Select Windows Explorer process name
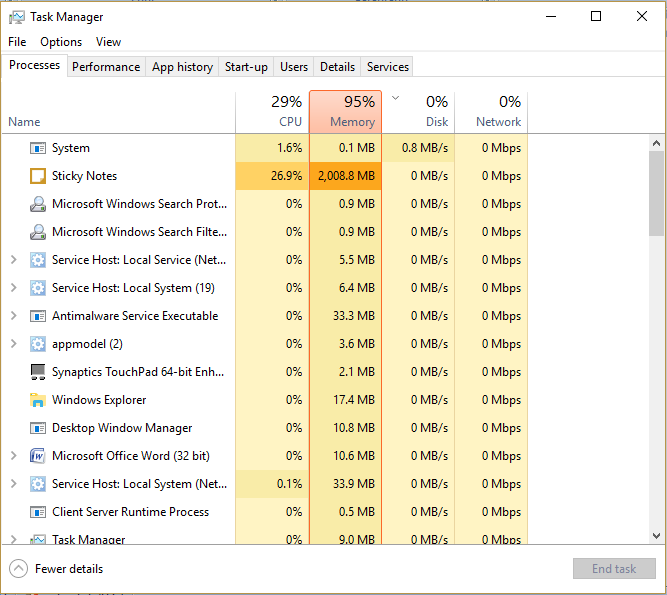 click(x=99, y=400)
